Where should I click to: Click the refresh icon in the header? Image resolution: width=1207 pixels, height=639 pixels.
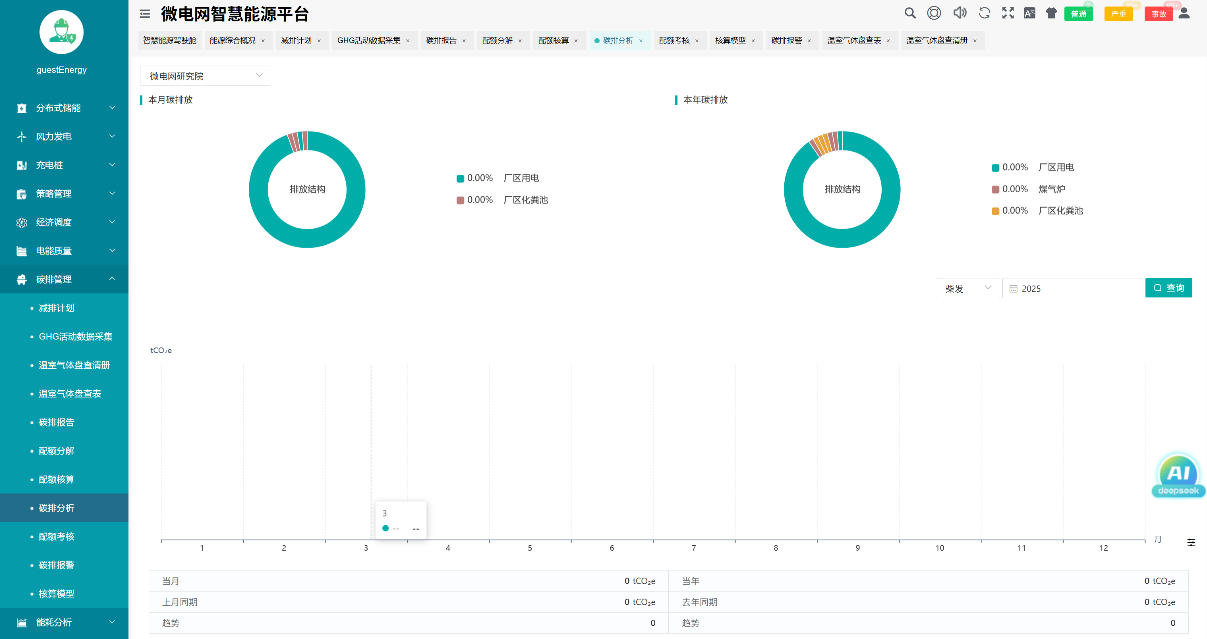[984, 13]
